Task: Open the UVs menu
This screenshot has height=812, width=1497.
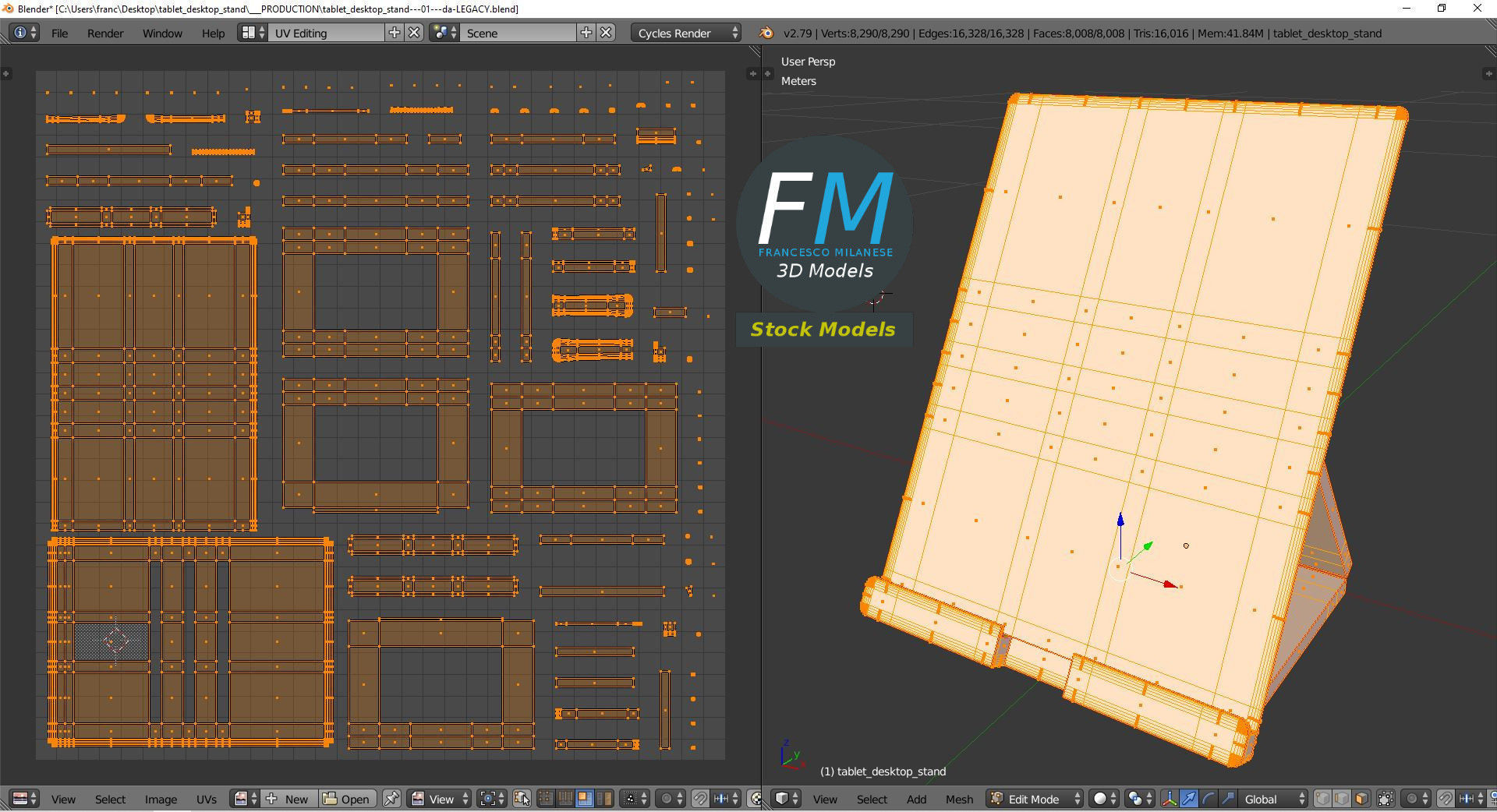Action: (x=207, y=800)
